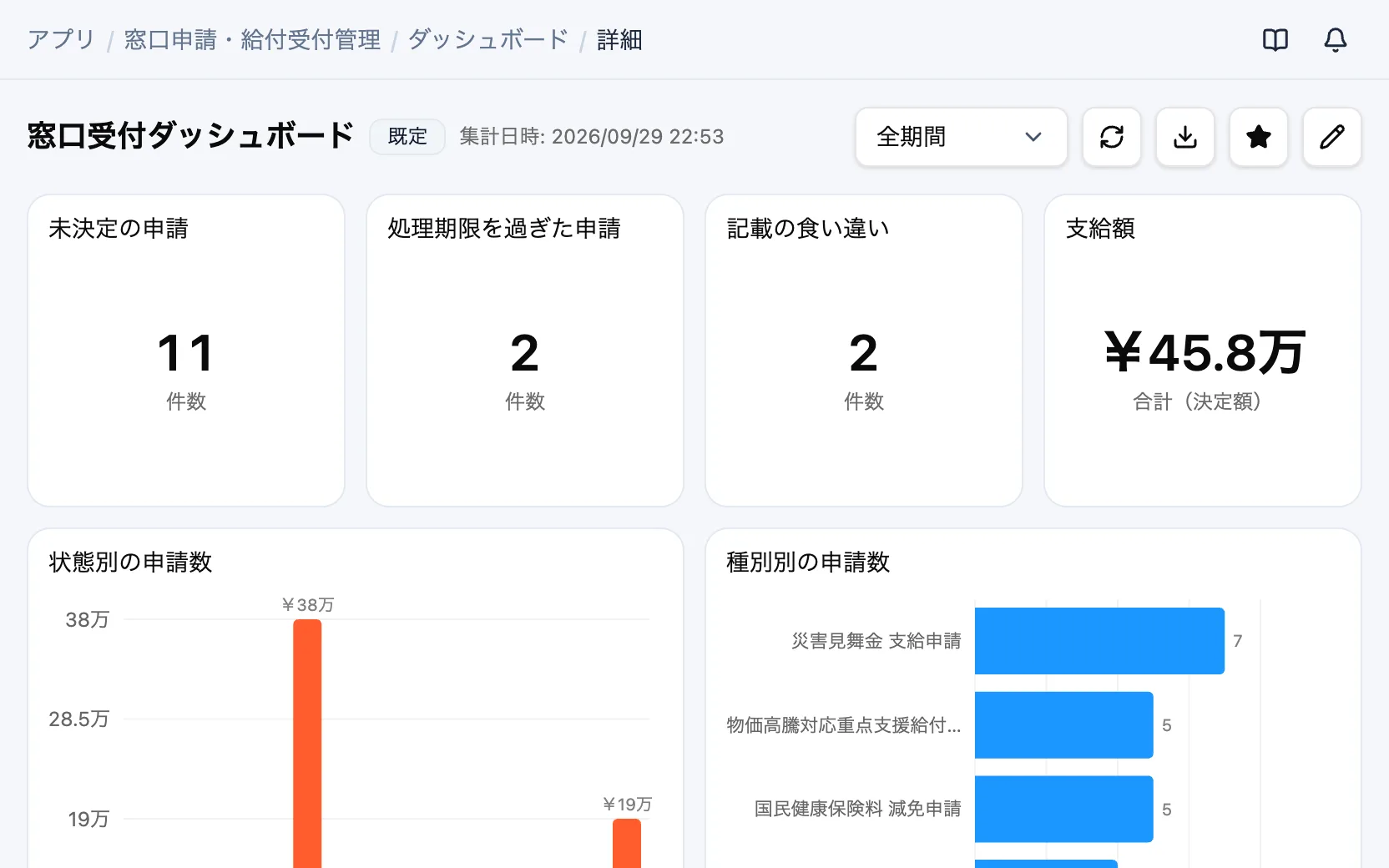1389x868 pixels.
Task: Click the 種別別の申請数 chart title
Action: click(x=808, y=563)
